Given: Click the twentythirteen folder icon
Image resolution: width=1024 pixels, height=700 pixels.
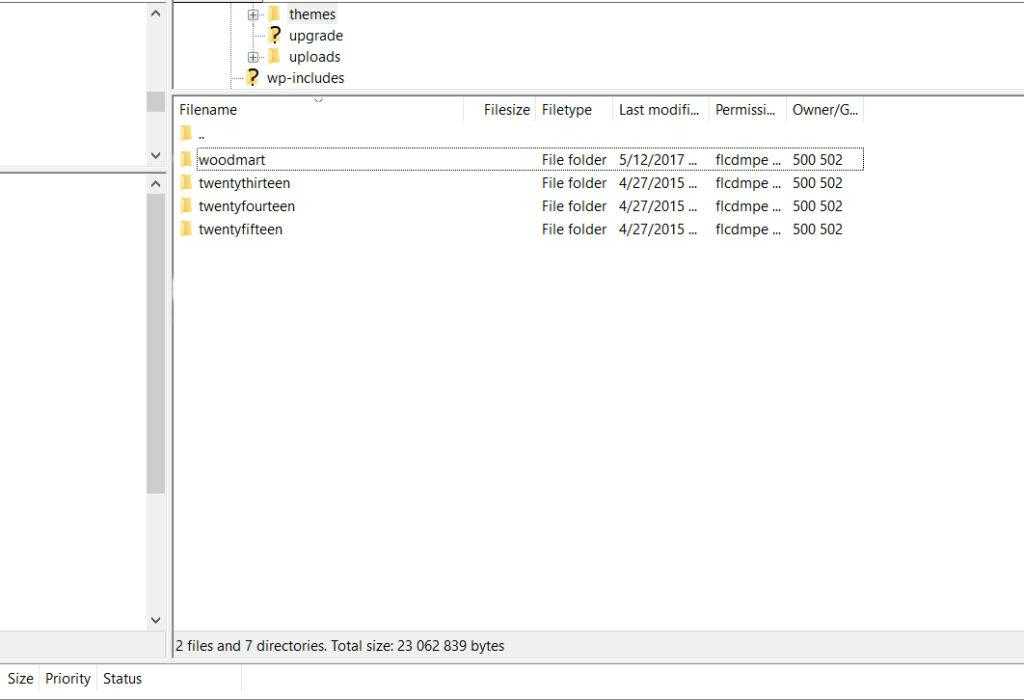Looking at the screenshot, I should click(x=185, y=183).
